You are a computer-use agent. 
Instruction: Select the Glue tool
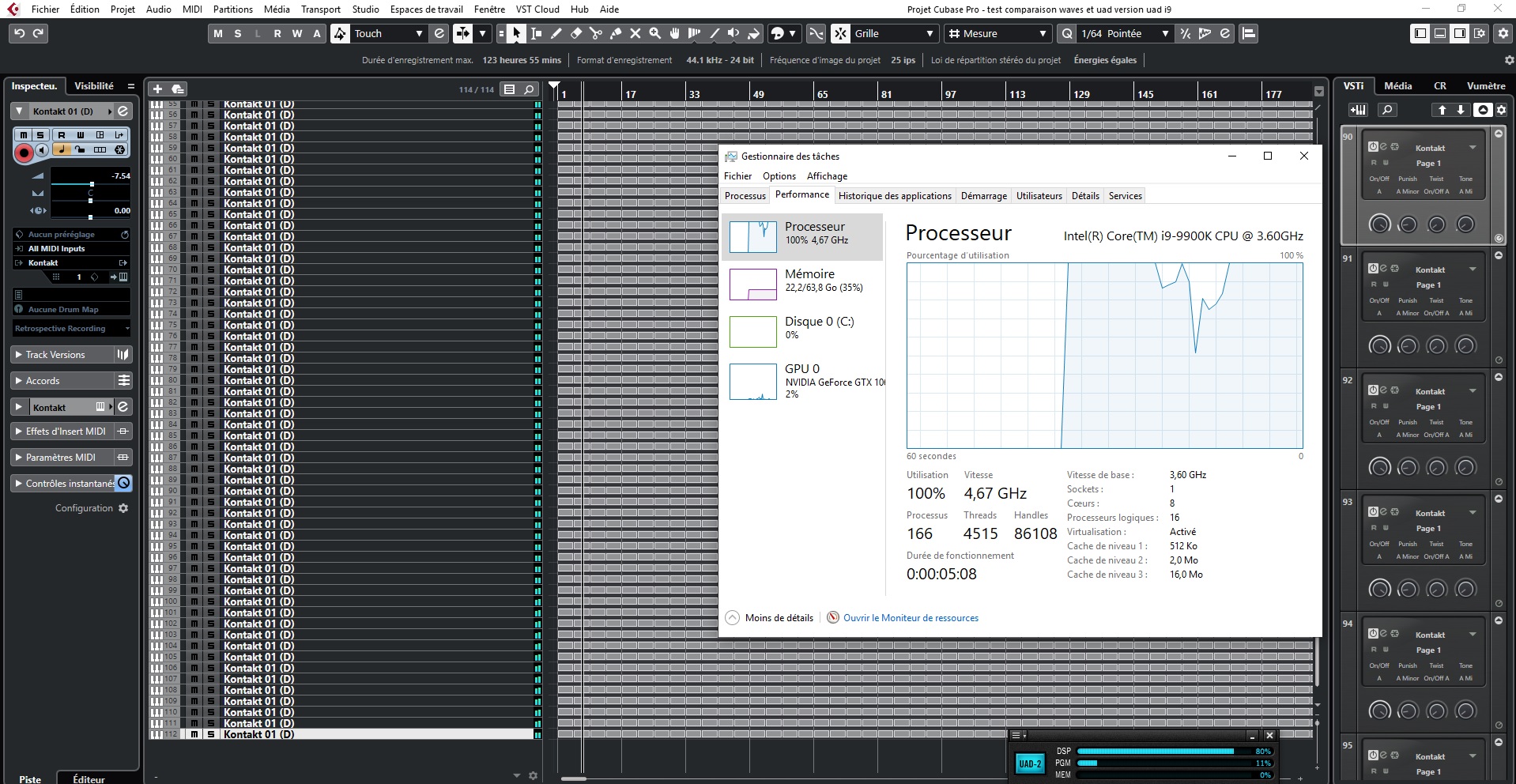point(617,33)
